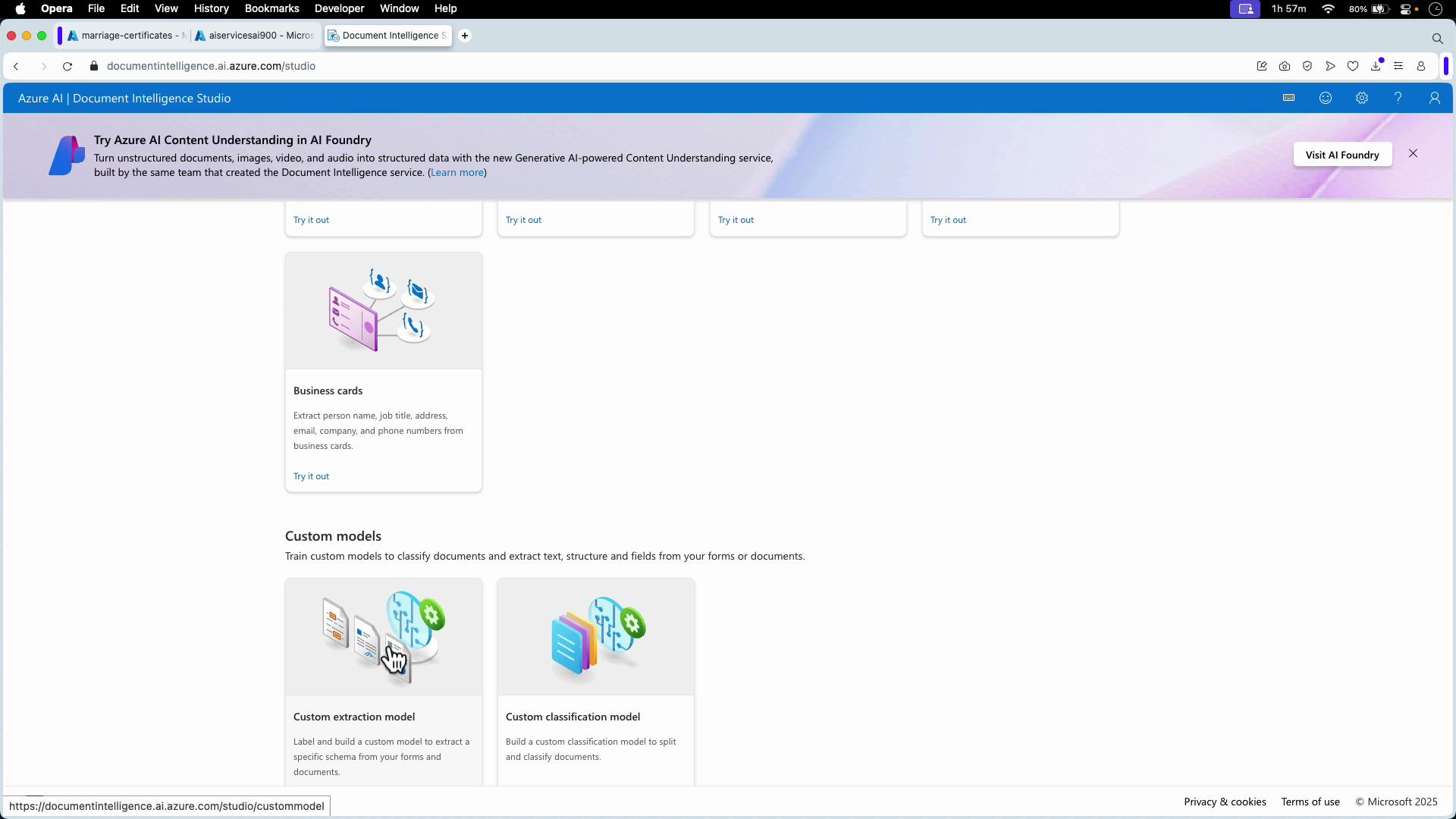
Task: Go forward to the next page
Action: tap(44, 67)
